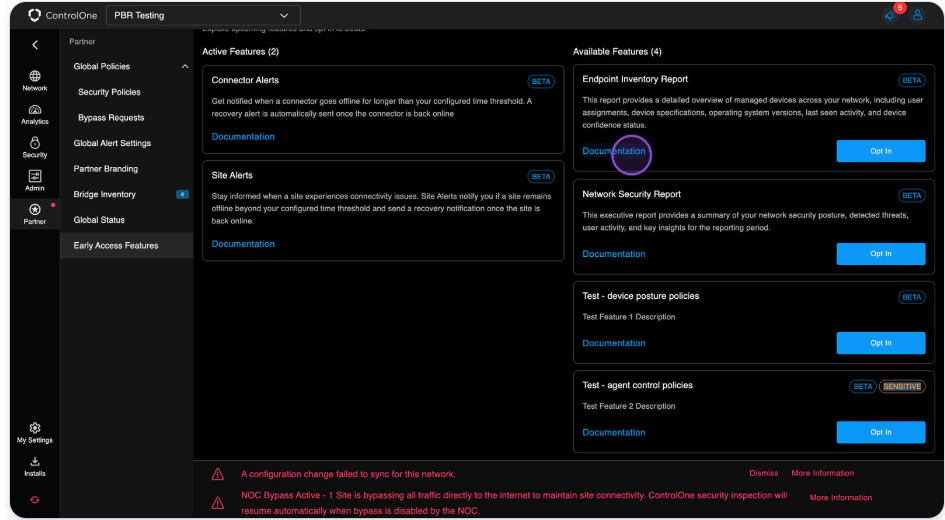Open More Information for NOC Bypass alert
Screen dimensions: 945x520
tap(840, 498)
